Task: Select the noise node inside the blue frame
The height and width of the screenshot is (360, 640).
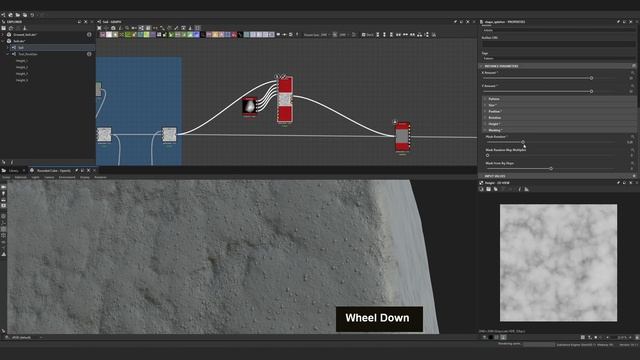Action: 169,134
